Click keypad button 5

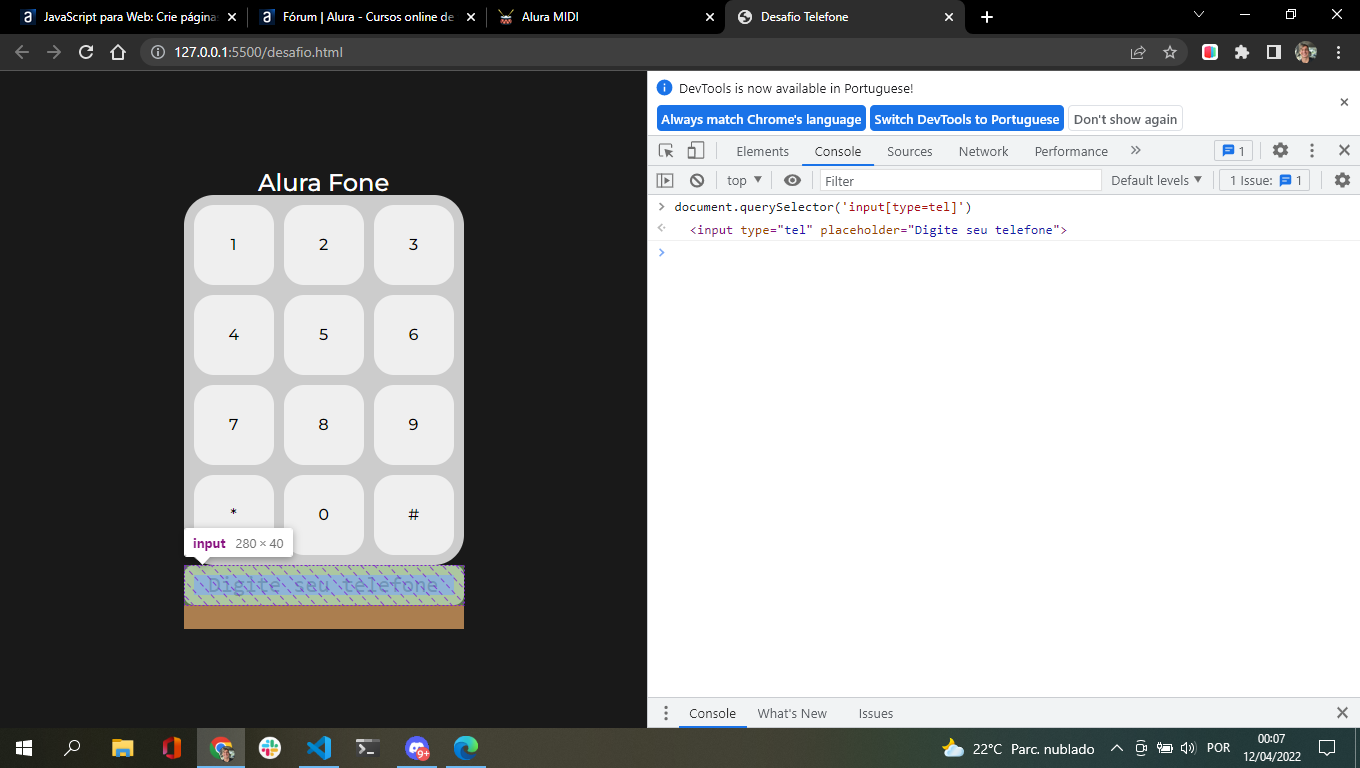click(x=324, y=335)
